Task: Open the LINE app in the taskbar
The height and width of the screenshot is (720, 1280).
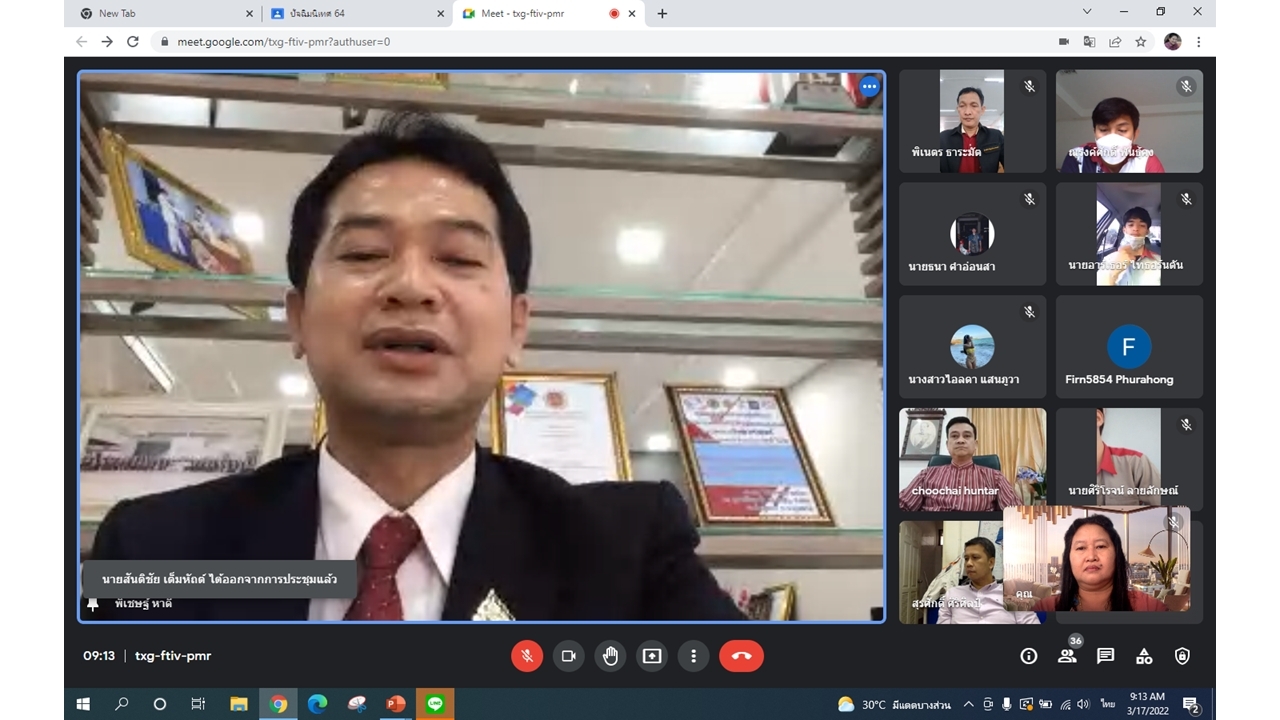Action: coord(435,704)
